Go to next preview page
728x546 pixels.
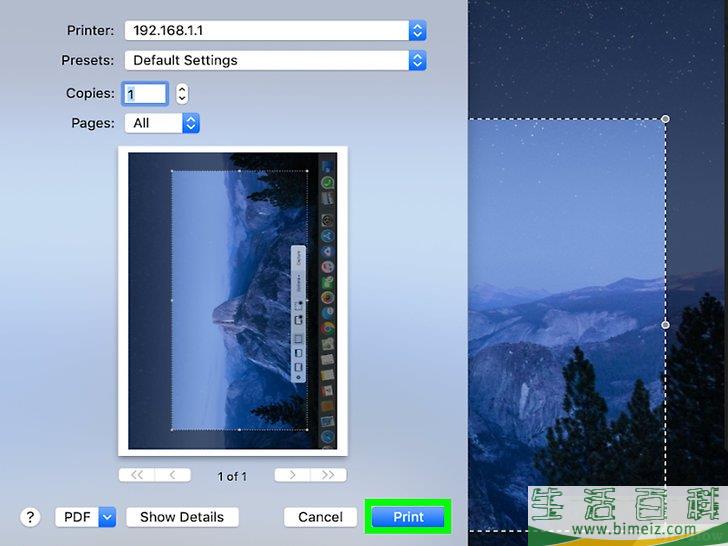point(292,475)
